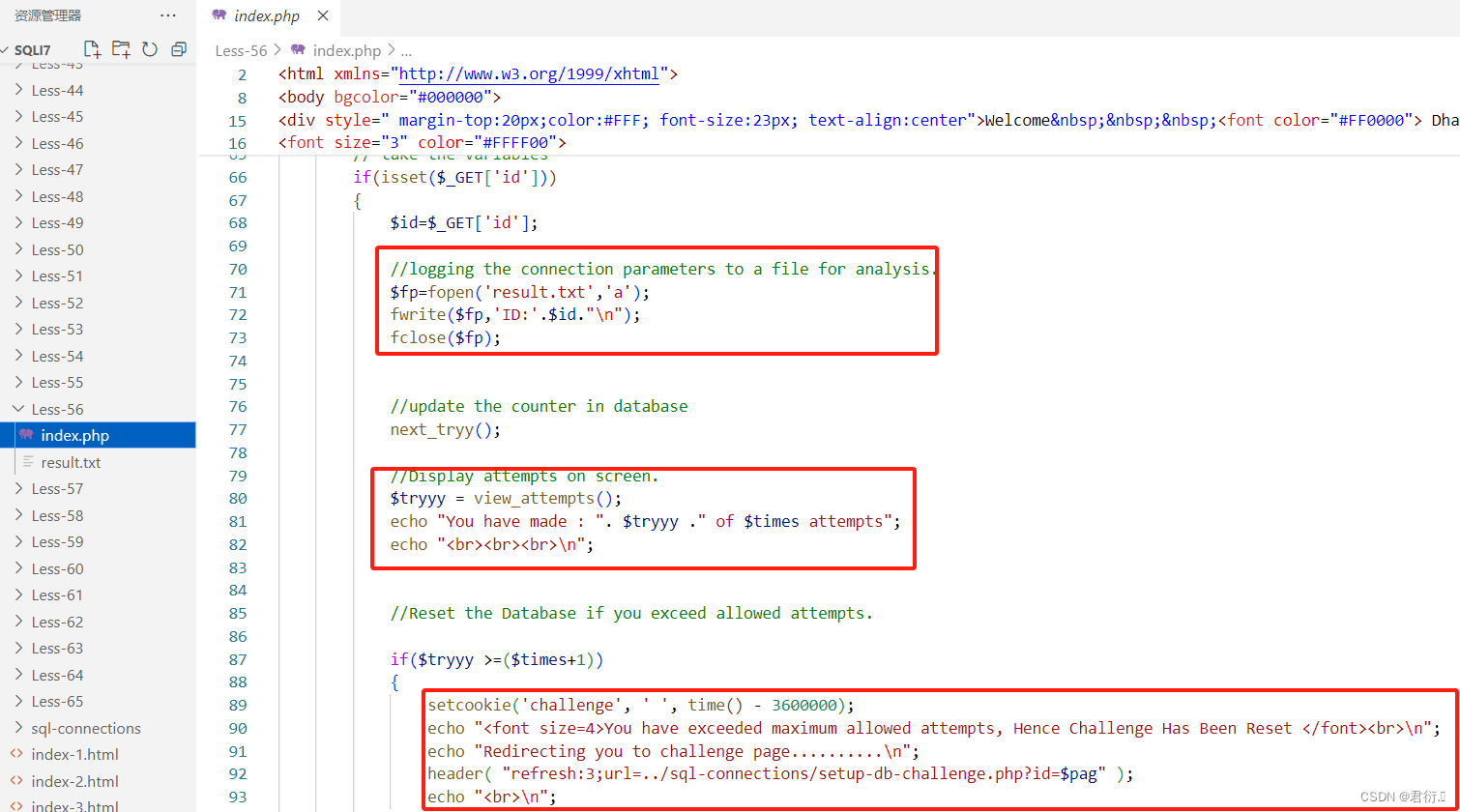Click the PHP elephant icon beside index.php in tree
The image size is (1460, 812).
click(26, 435)
